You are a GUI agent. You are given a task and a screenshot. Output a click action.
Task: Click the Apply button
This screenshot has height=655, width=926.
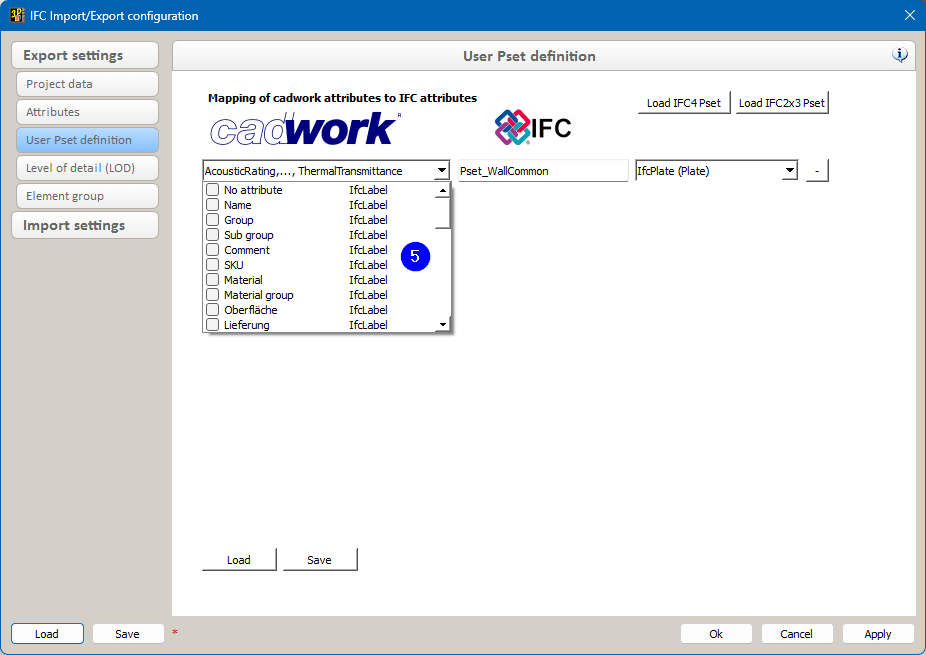pos(877,634)
